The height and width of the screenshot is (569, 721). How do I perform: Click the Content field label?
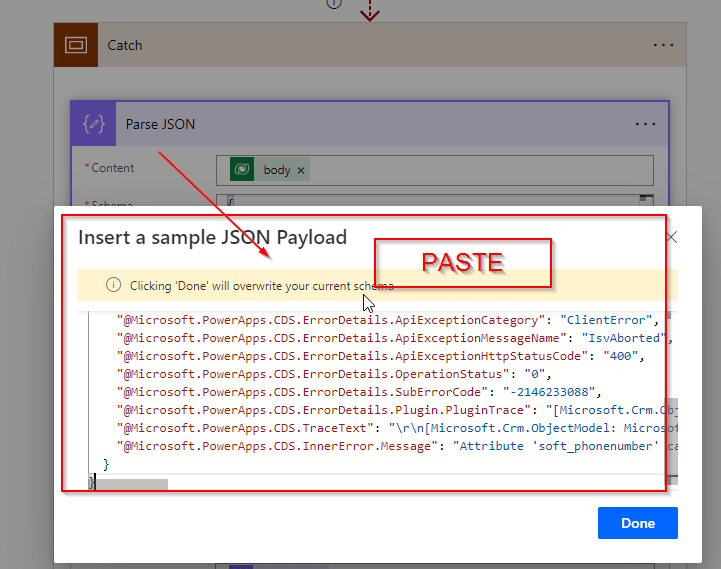click(113, 168)
